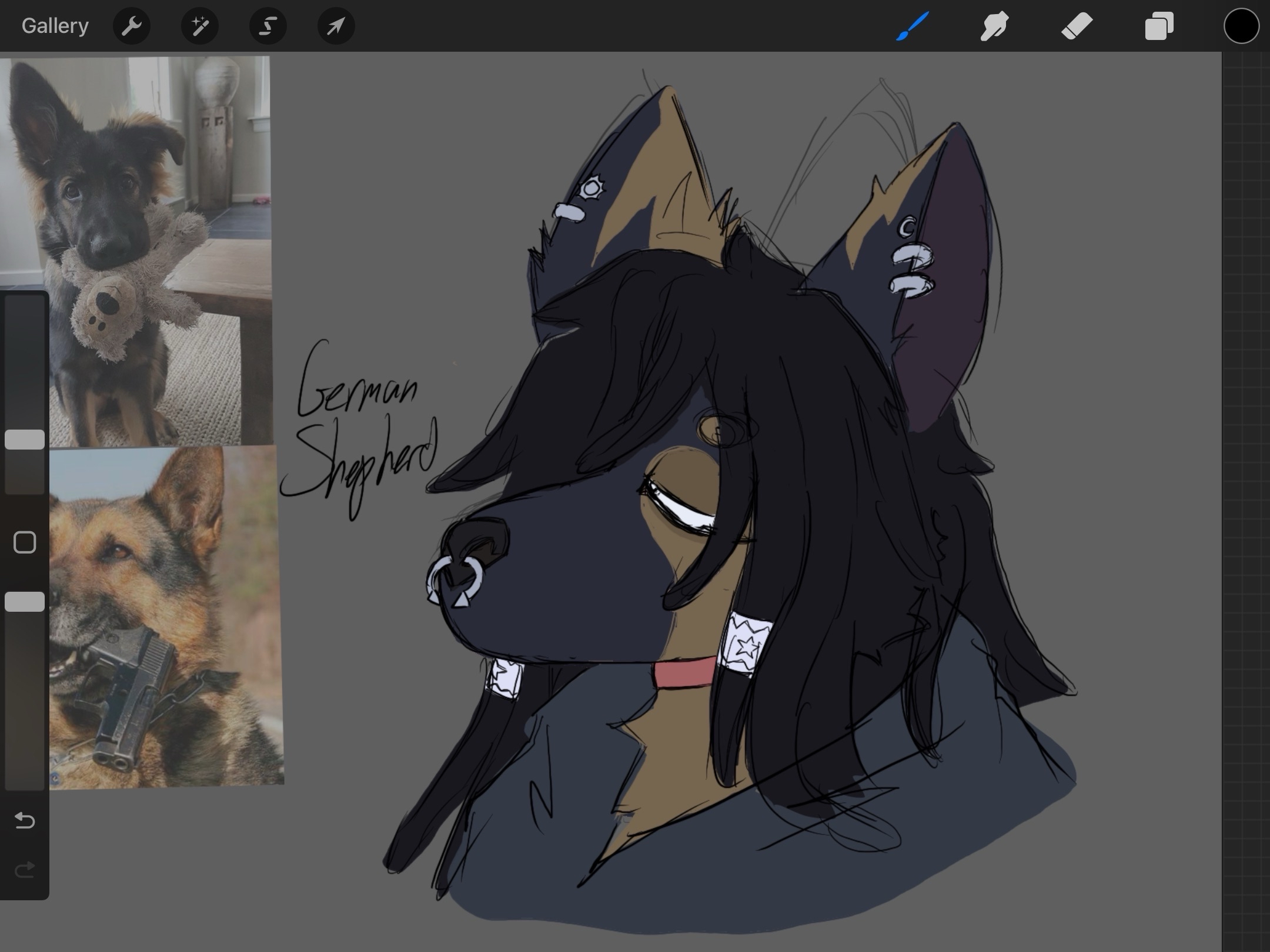
Task: Open the Actions wrench menu
Action: point(131,26)
